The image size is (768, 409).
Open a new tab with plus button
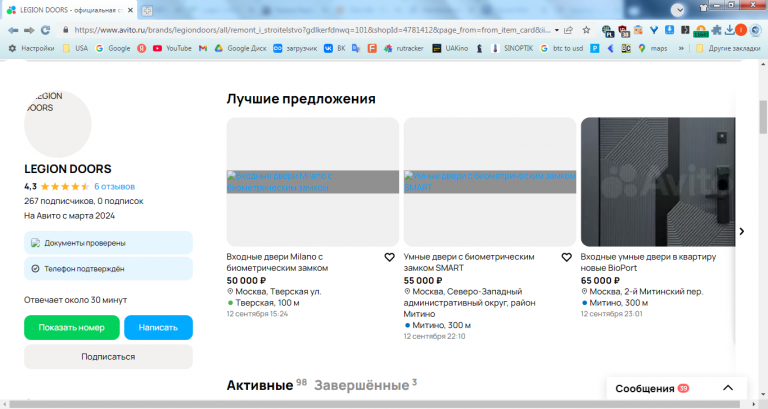[147, 10]
